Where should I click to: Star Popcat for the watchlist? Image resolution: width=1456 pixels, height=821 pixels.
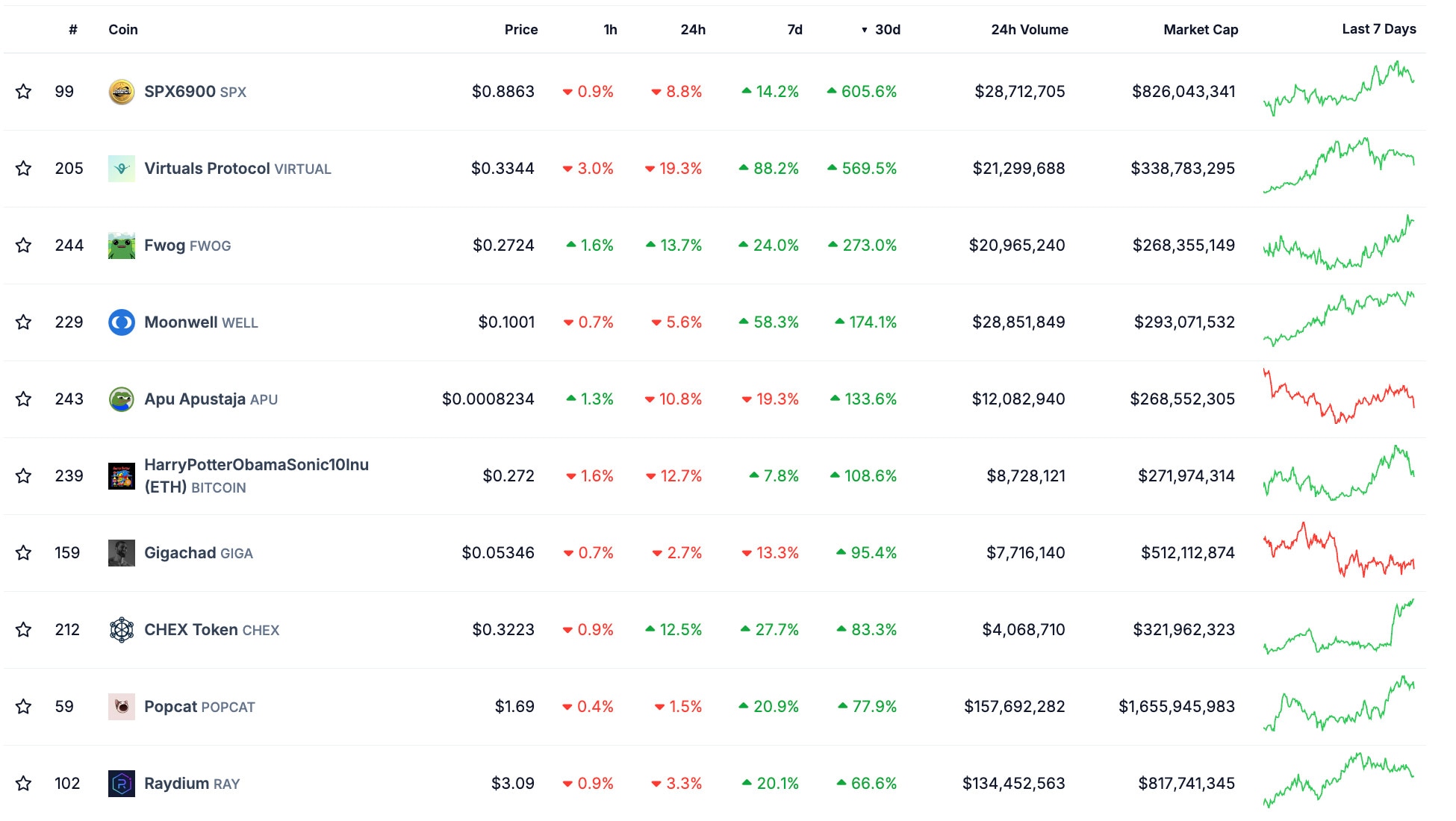24,707
